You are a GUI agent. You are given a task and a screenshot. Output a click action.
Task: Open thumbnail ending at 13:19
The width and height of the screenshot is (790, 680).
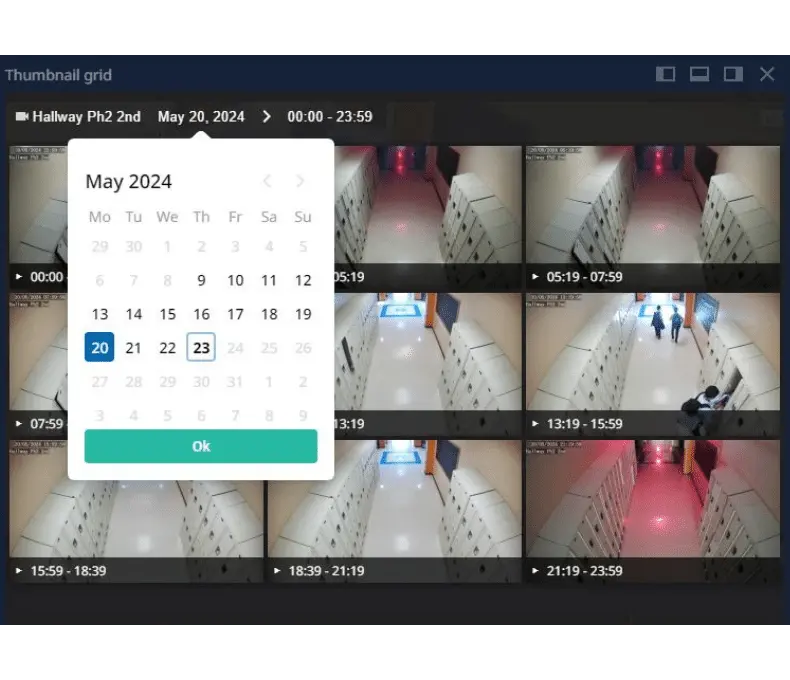(428, 364)
